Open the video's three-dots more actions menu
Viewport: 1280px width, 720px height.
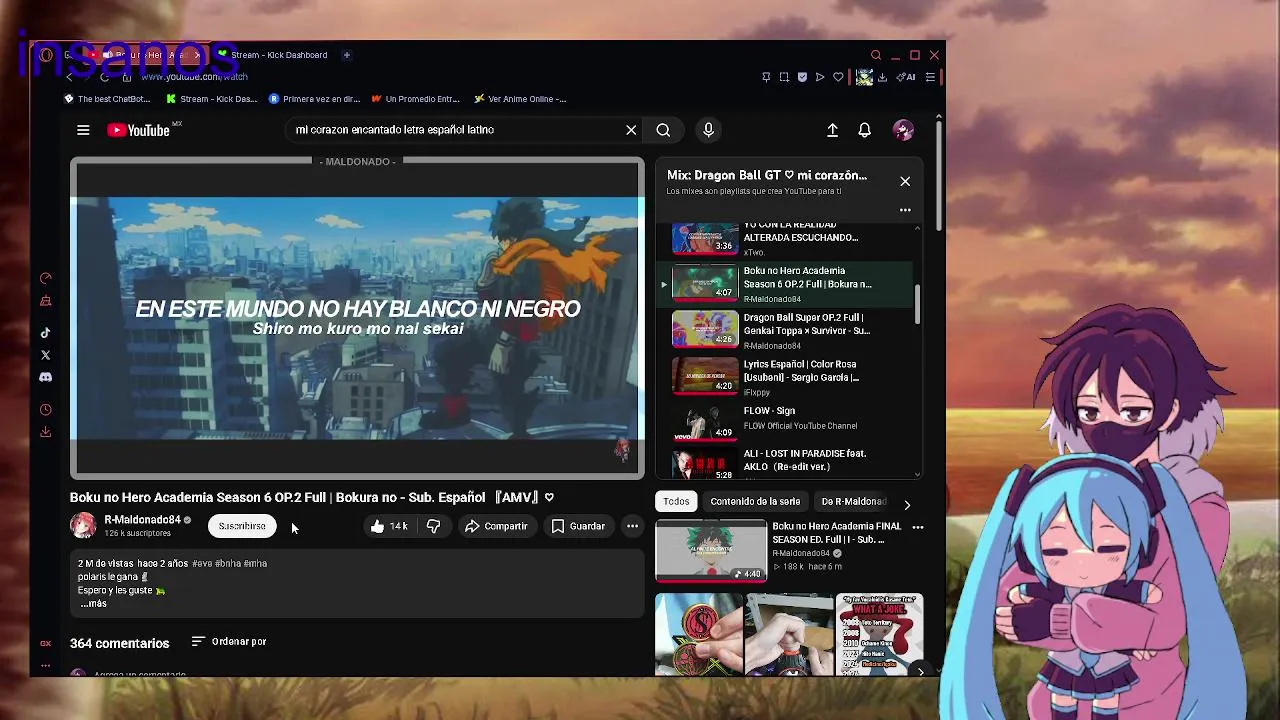(632, 526)
